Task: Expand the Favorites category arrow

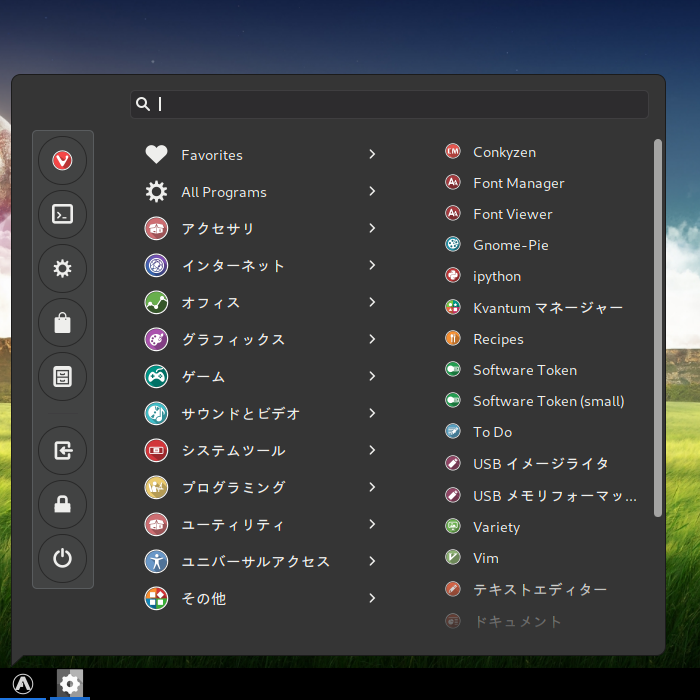Action: pyautogui.click(x=372, y=154)
